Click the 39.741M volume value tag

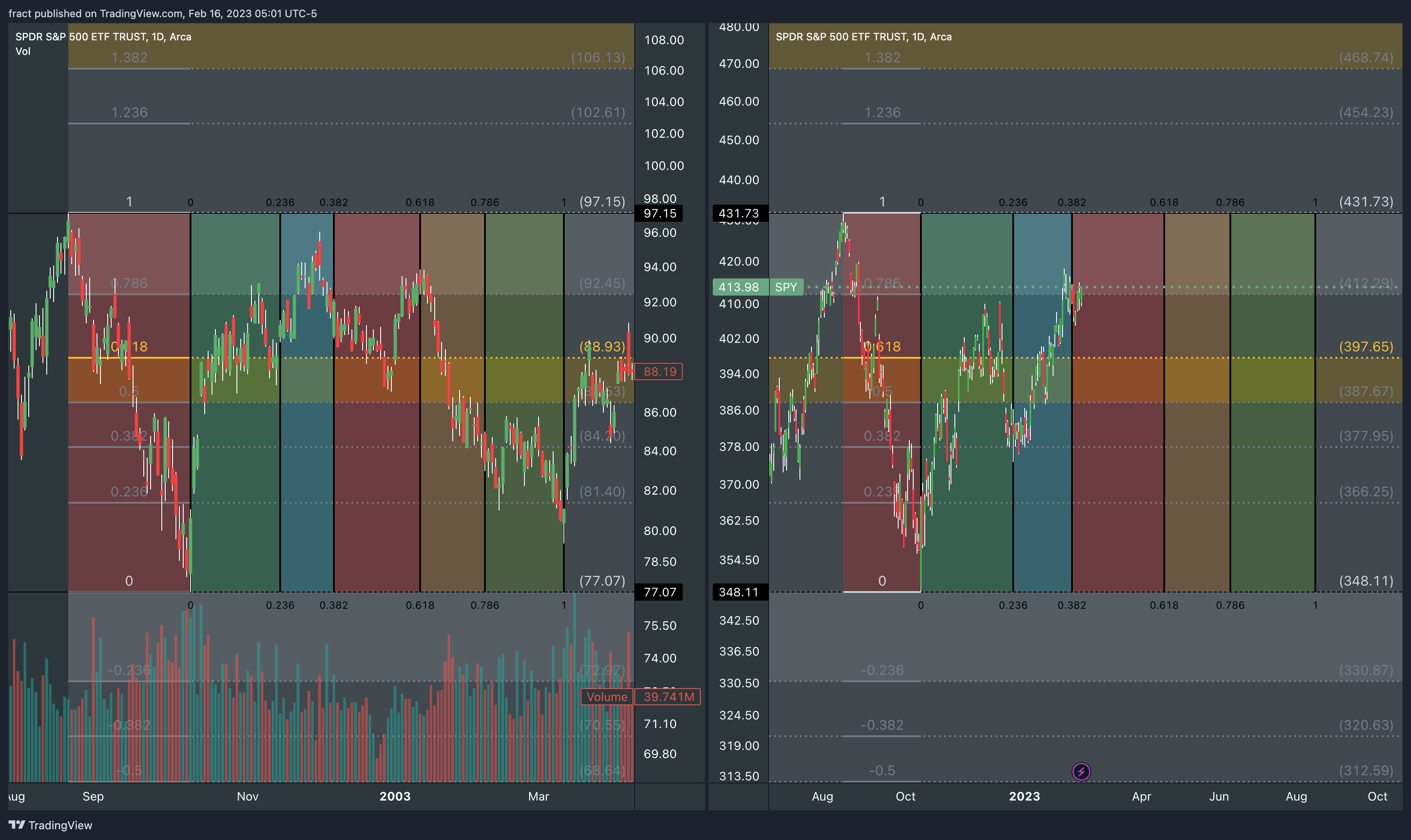[x=668, y=697]
